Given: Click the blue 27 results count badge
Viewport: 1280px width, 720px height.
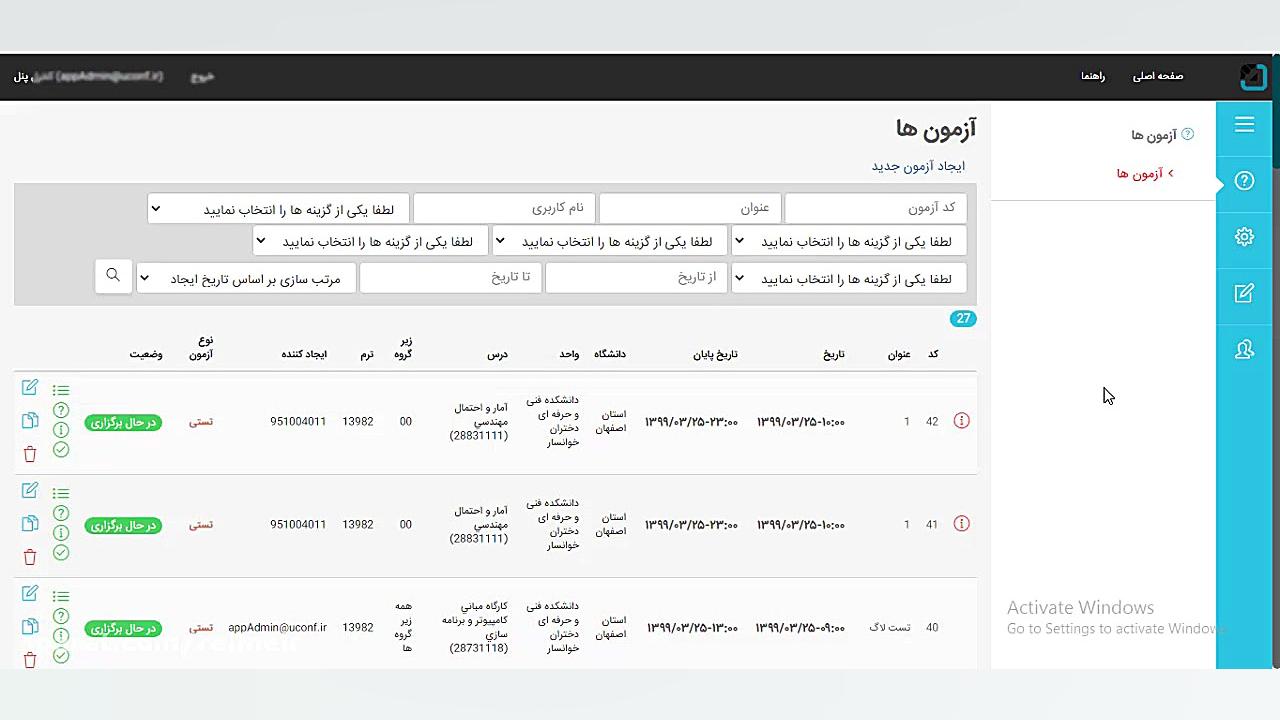Looking at the screenshot, I should pyautogui.click(x=963, y=318).
